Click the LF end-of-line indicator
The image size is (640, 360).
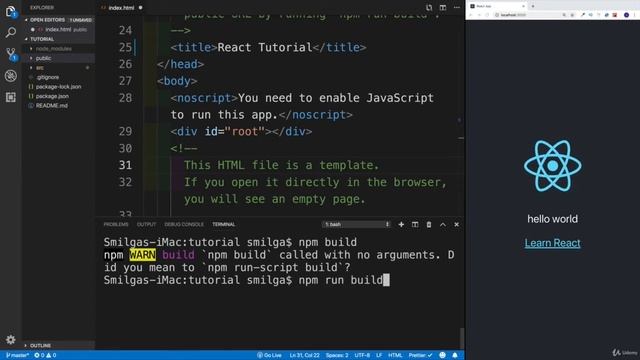coord(379,356)
